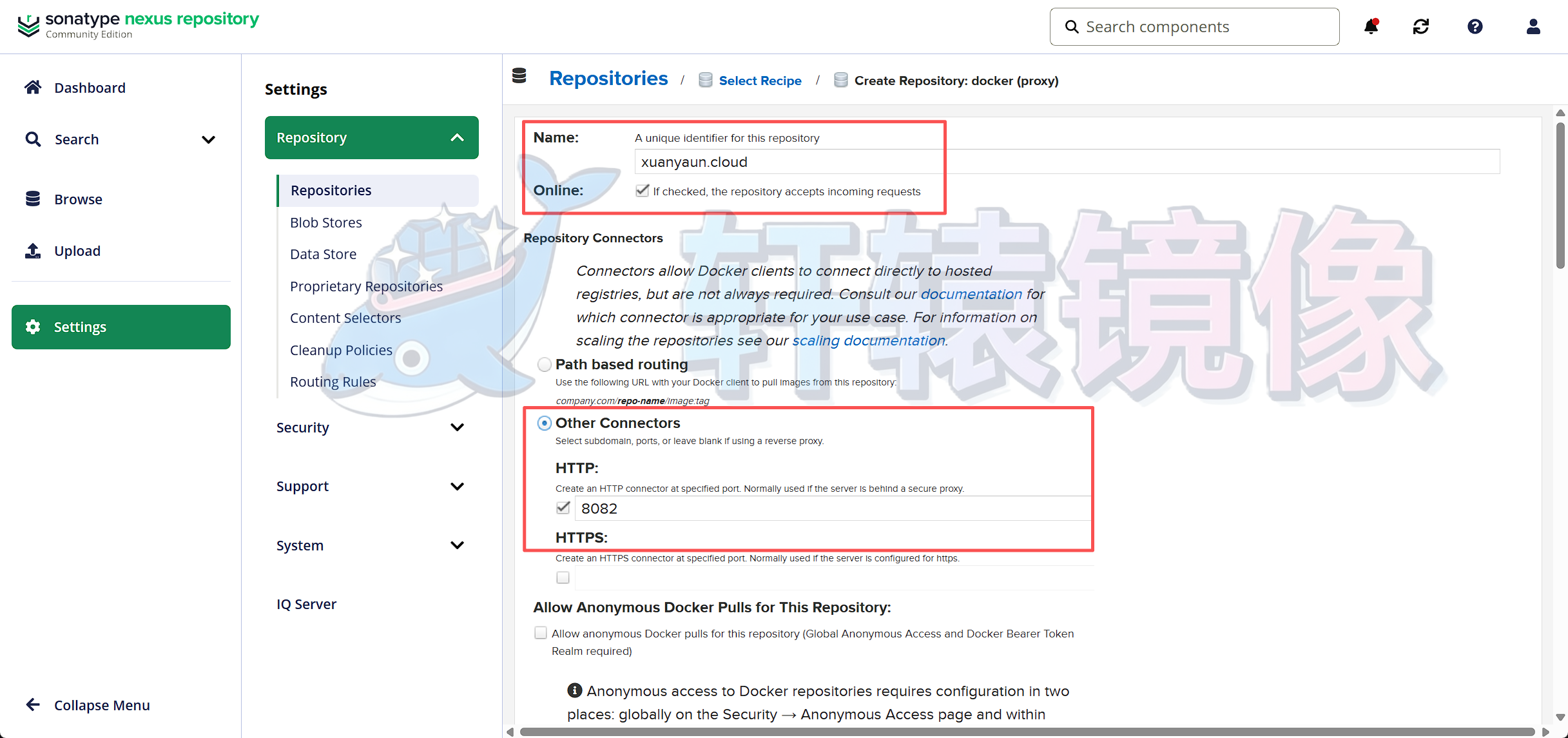Open the user account icon
1568x738 pixels.
tap(1533, 26)
